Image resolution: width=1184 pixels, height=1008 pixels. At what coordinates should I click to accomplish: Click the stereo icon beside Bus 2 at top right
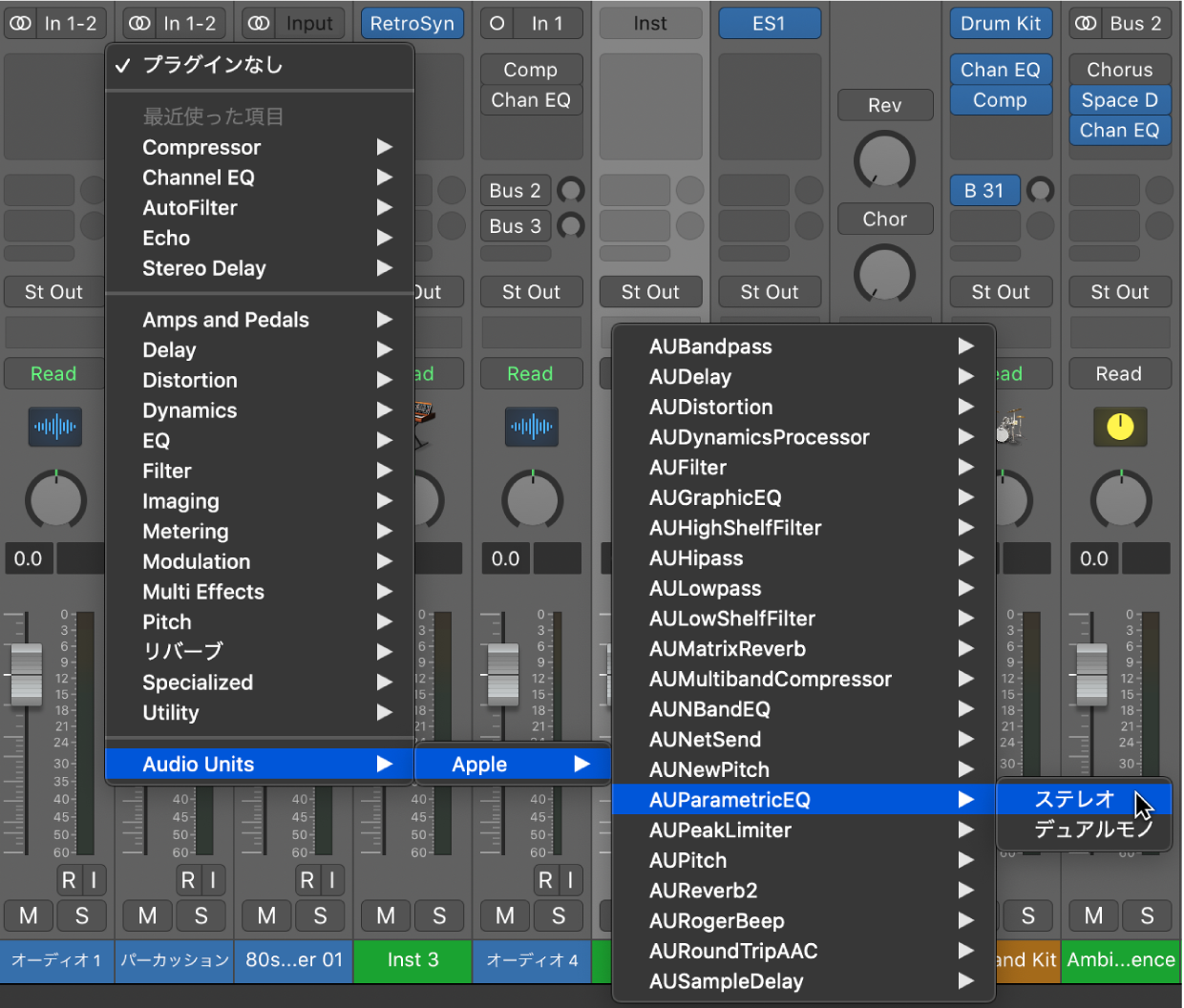click(x=1085, y=23)
